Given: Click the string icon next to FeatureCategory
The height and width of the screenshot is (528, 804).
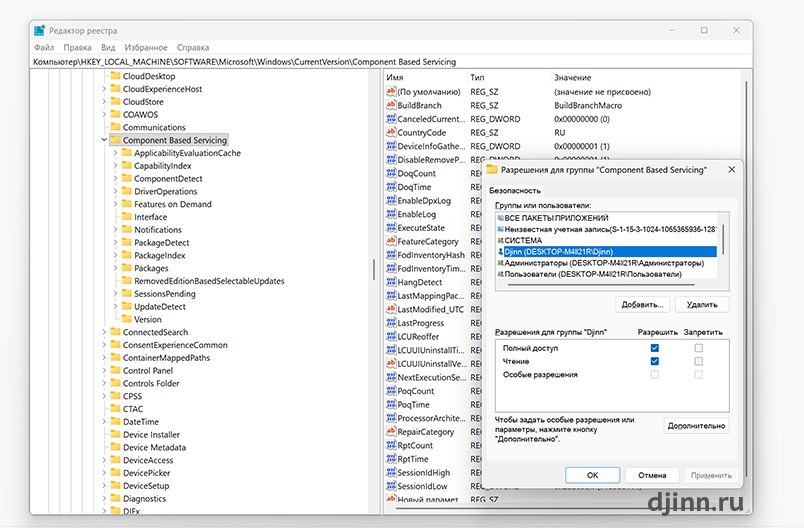Looking at the screenshot, I should coord(391,241).
